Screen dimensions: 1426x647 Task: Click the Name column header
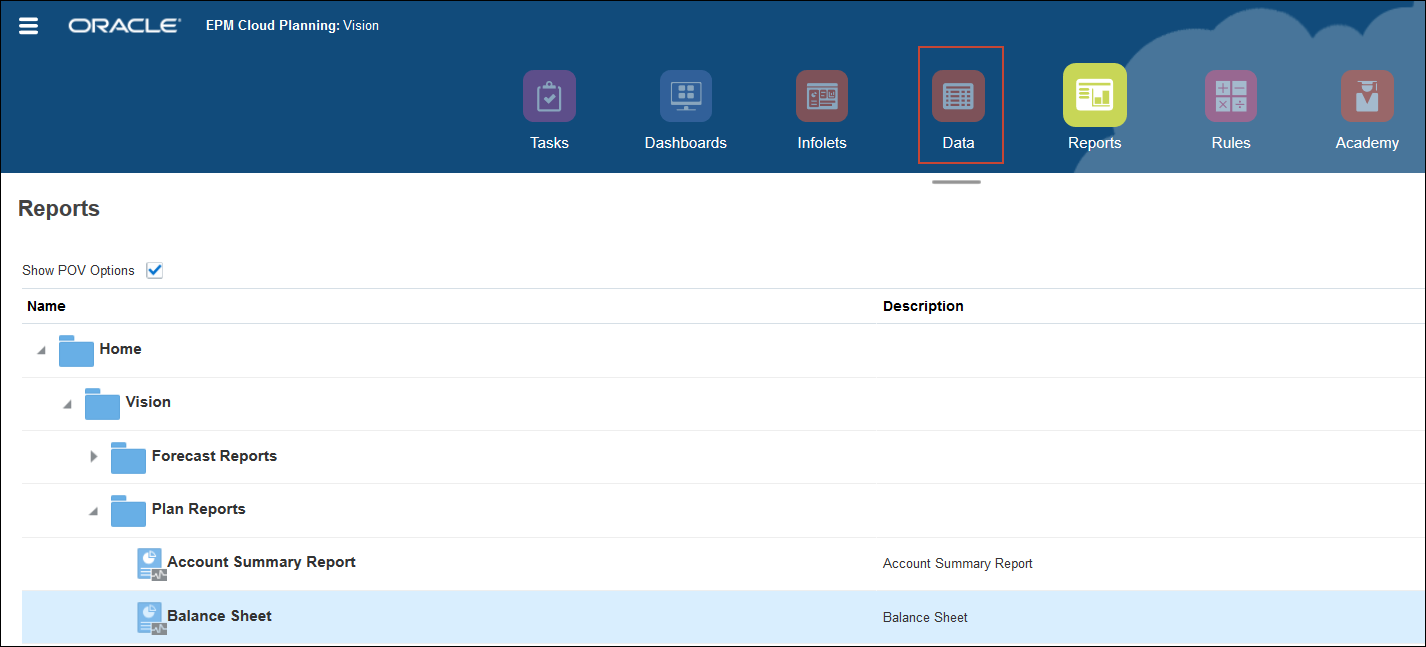46,306
